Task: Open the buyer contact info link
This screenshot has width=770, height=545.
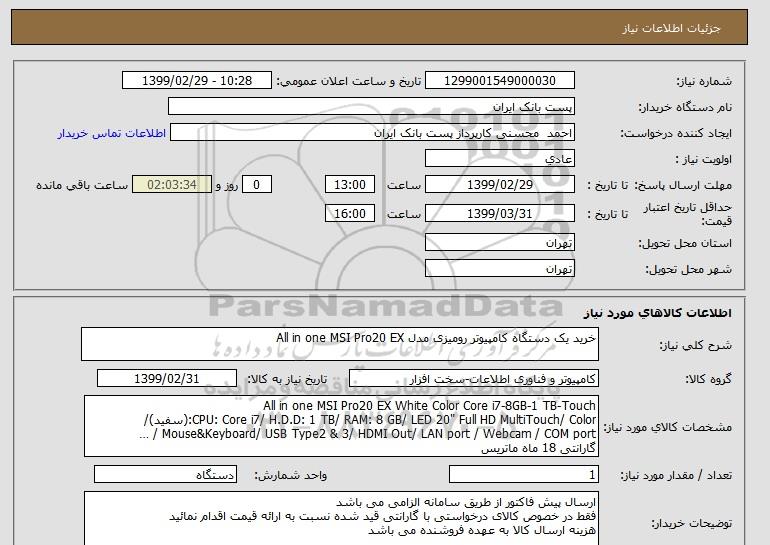Action: 111,134
